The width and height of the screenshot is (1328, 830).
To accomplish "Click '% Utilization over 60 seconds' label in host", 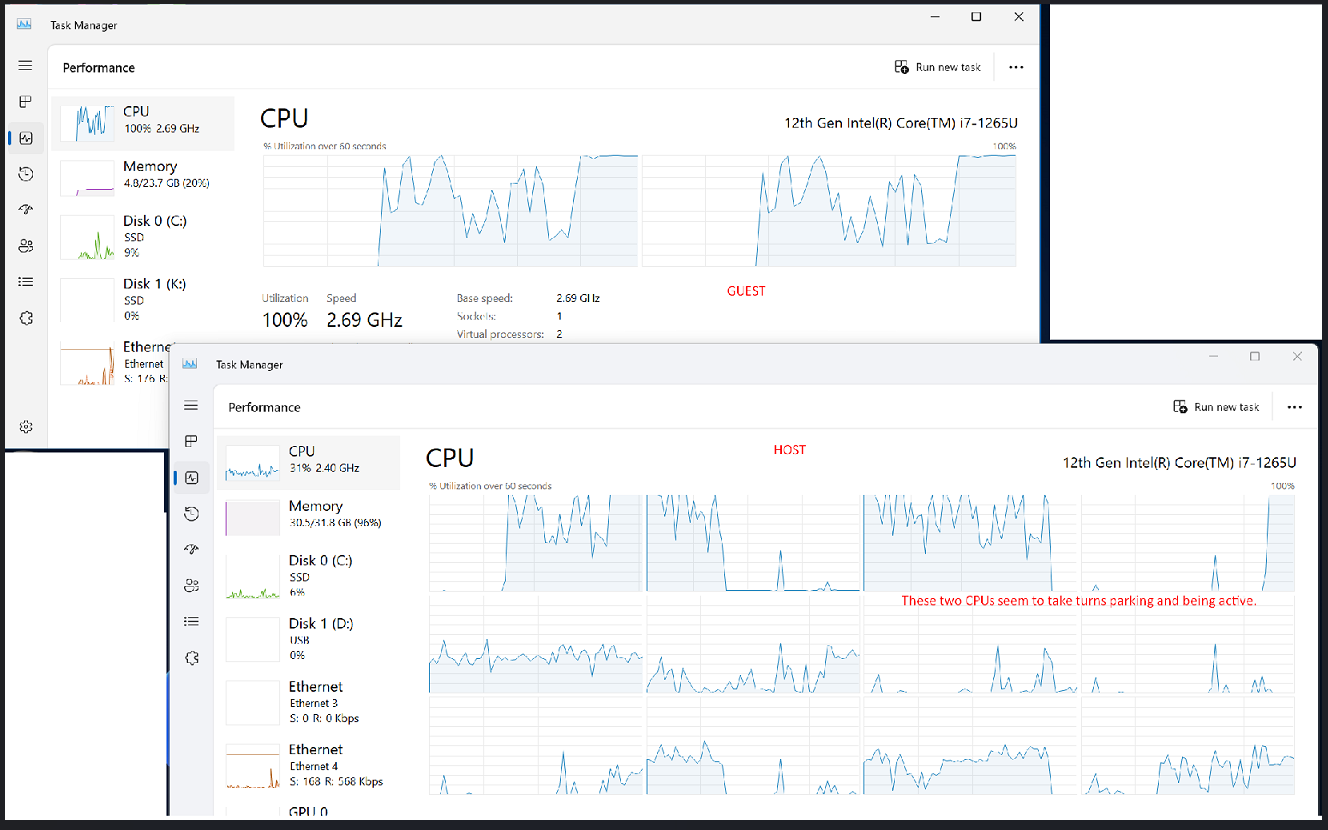I will coord(491,486).
